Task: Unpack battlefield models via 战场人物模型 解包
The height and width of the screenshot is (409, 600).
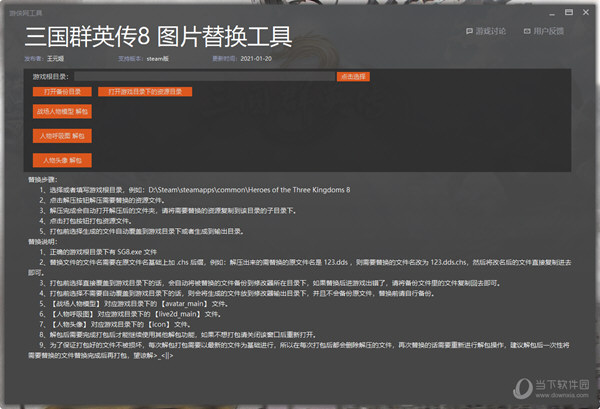Action: (62, 111)
